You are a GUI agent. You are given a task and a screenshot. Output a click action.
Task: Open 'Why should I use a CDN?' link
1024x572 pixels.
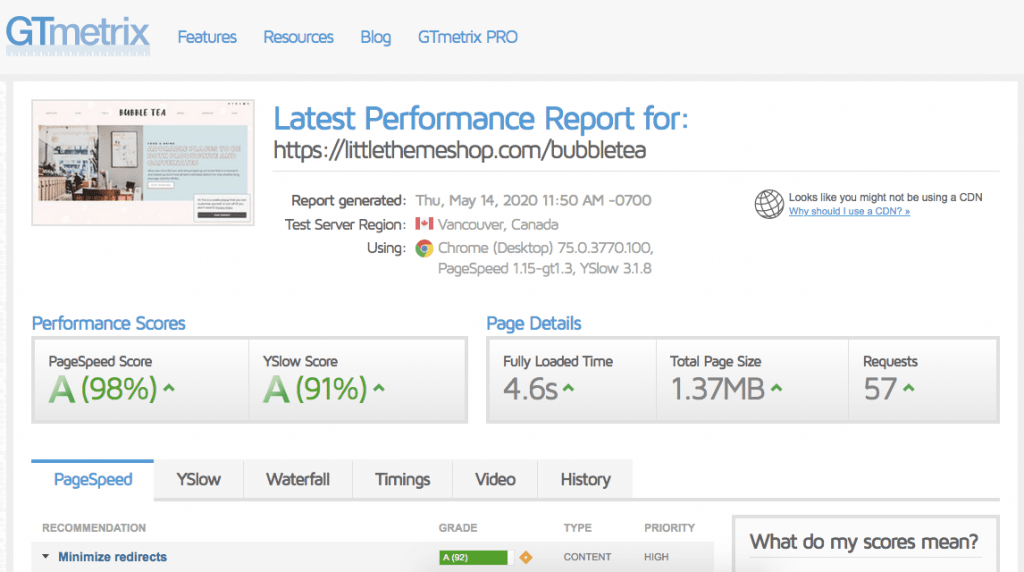849,212
